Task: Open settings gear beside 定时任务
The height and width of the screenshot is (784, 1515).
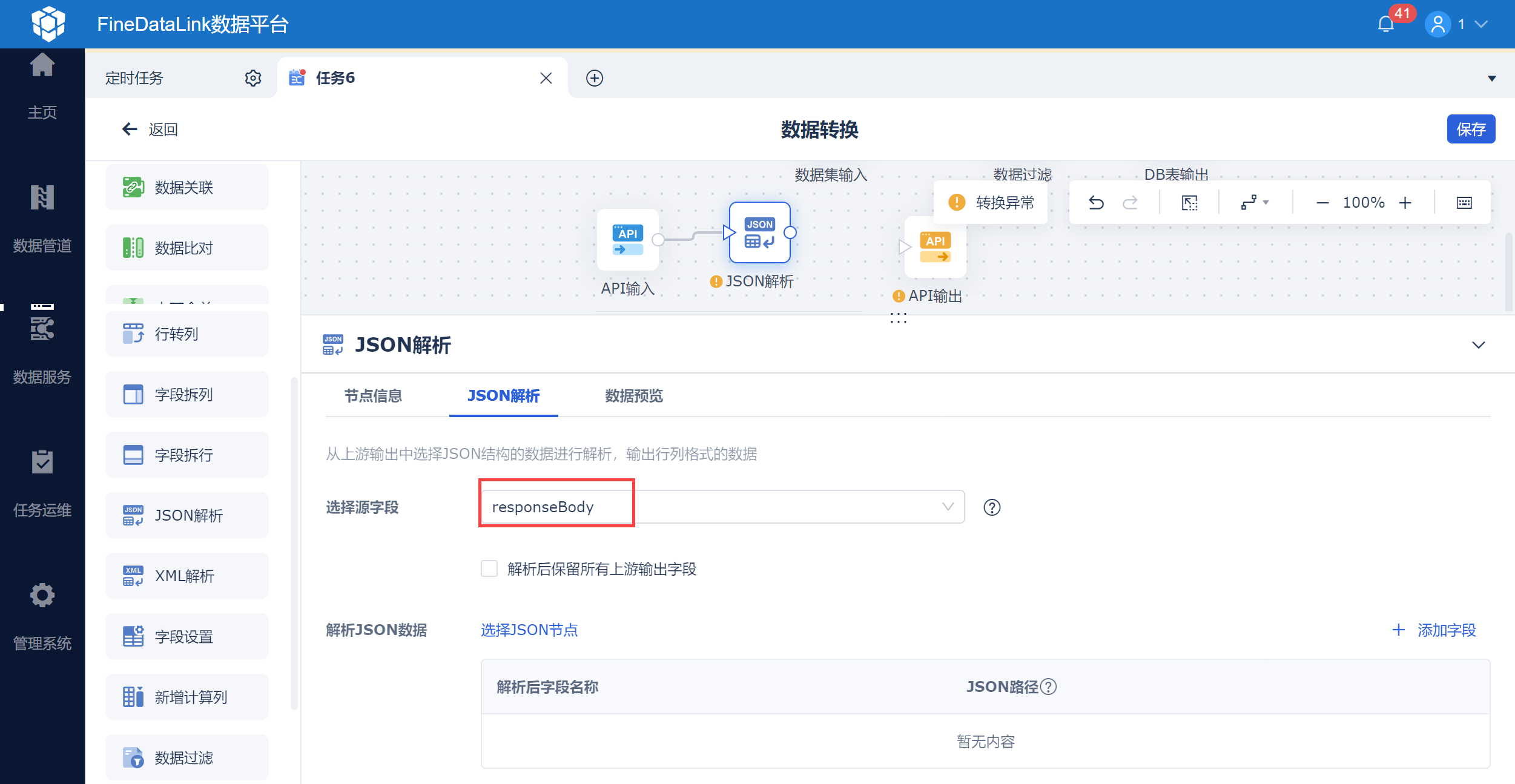Action: [252, 78]
